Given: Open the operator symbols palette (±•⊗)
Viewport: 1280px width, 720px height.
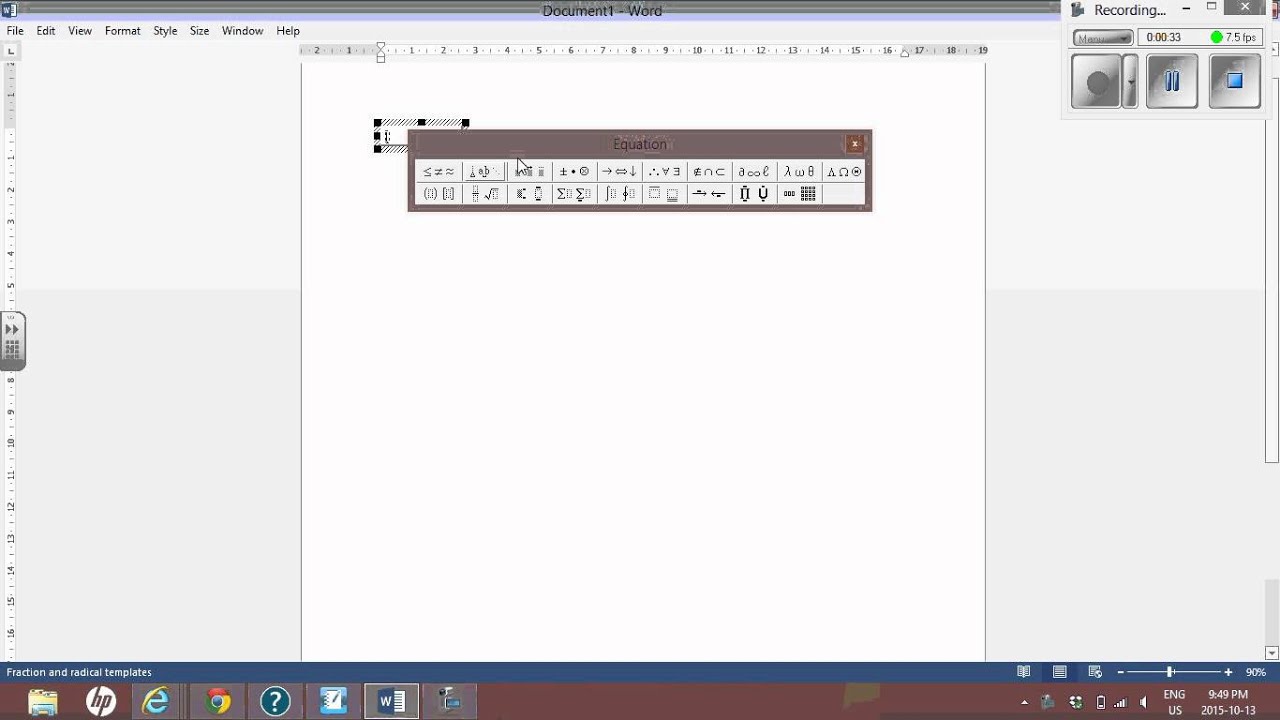Looking at the screenshot, I should click(574, 172).
